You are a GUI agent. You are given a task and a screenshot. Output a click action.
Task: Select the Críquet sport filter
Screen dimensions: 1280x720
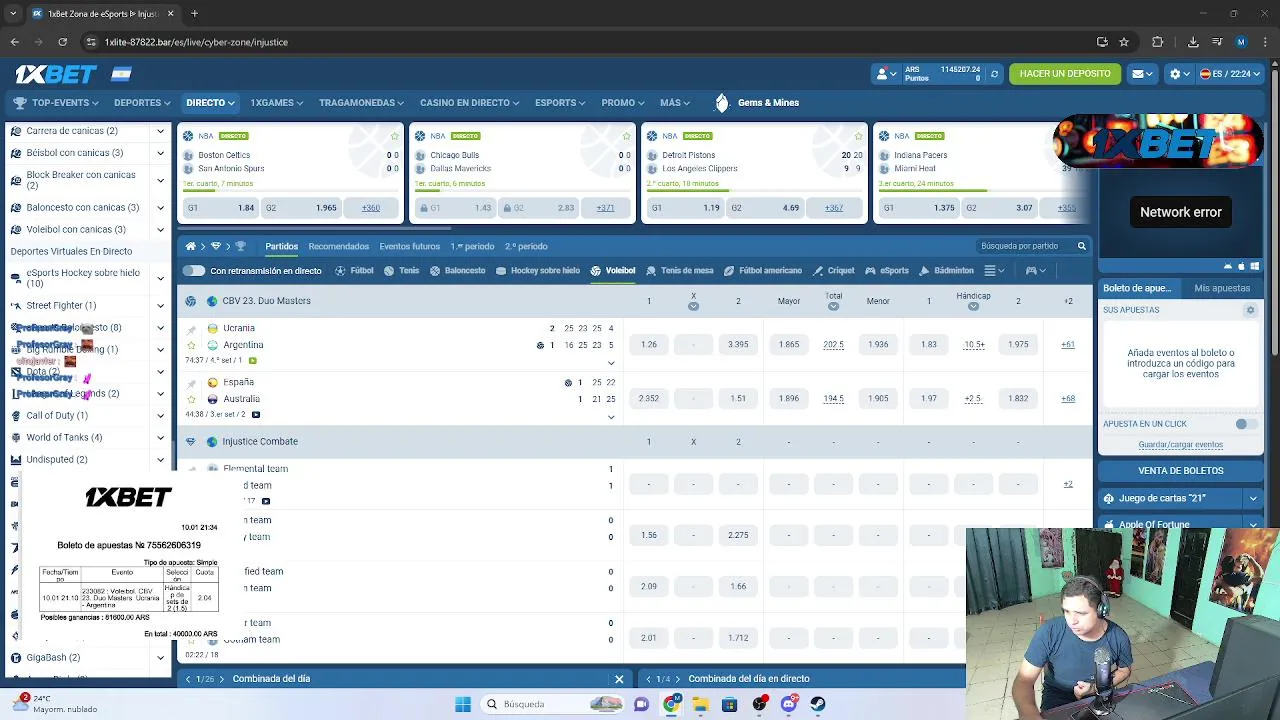click(x=833, y=271)
